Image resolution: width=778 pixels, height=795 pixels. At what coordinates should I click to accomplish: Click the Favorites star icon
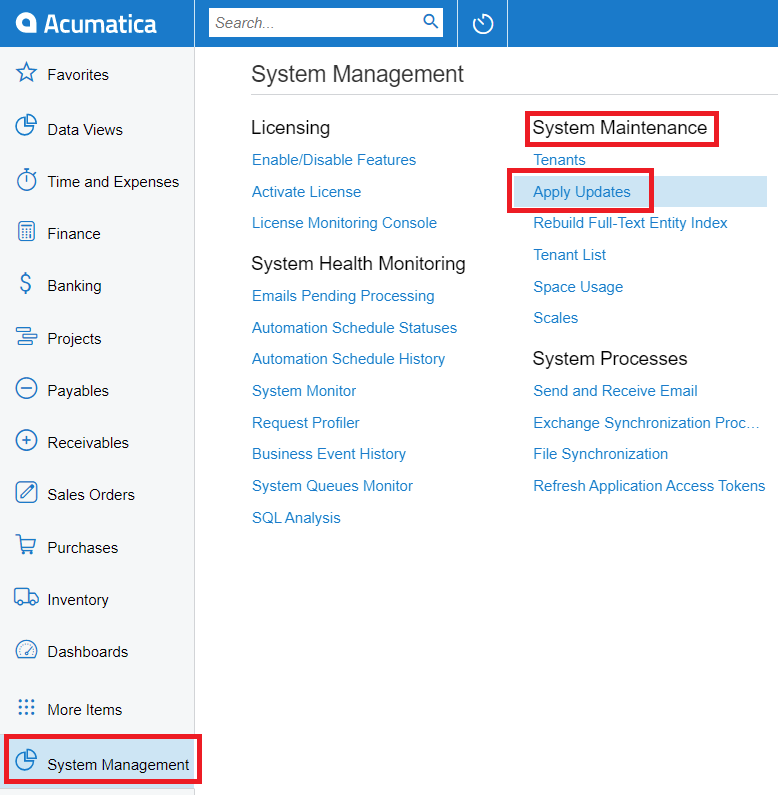click(26, 73)
